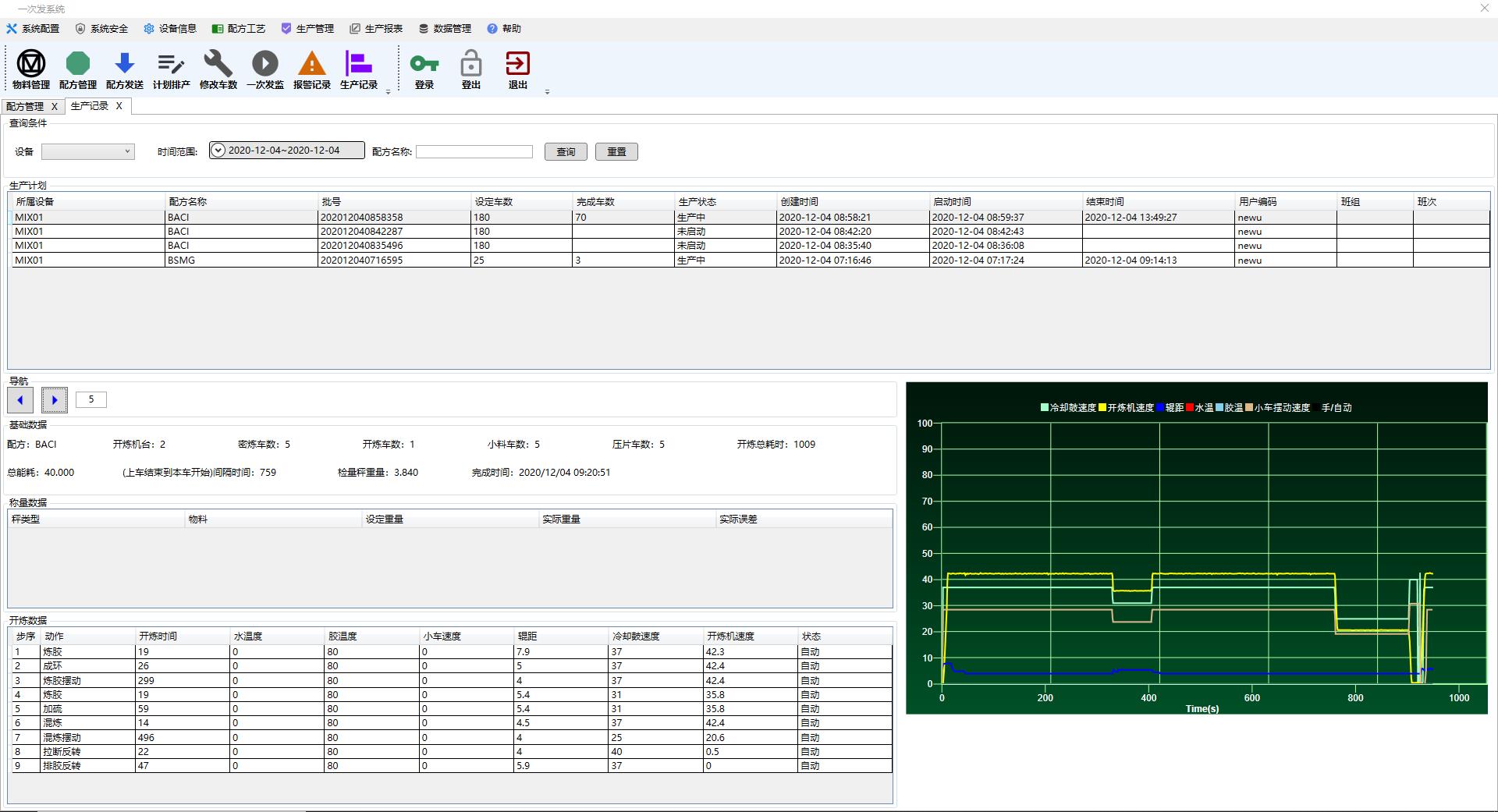Select step 5 加硫 row
1498x812 pixels.
(x=452, y=709)
